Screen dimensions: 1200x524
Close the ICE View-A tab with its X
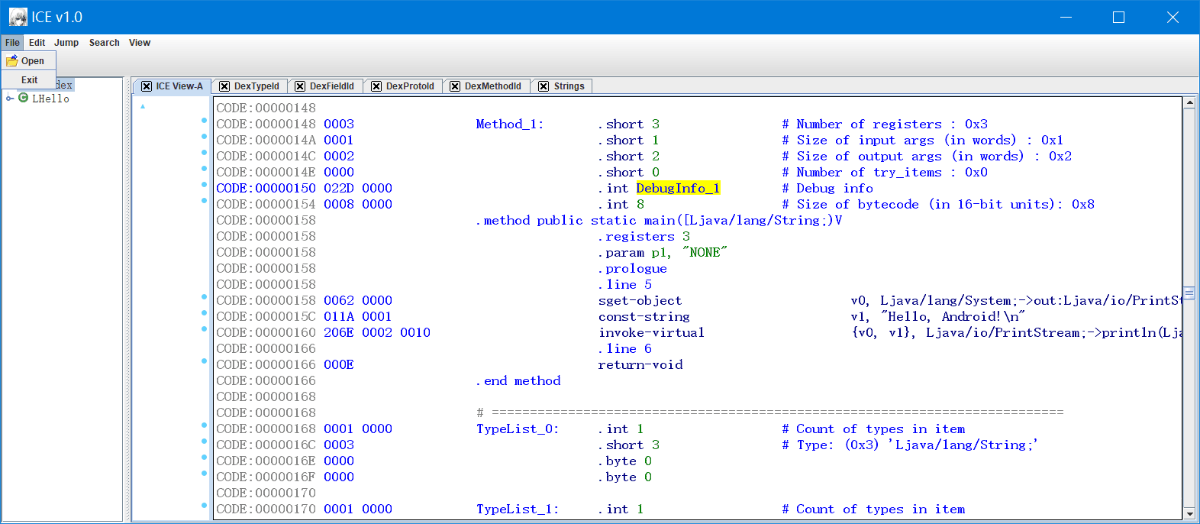(x=146, y=86)
